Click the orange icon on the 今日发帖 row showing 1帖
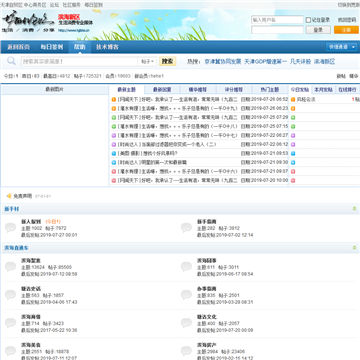The width and height of the screenshot is (360, 360). tap(293, 100)
